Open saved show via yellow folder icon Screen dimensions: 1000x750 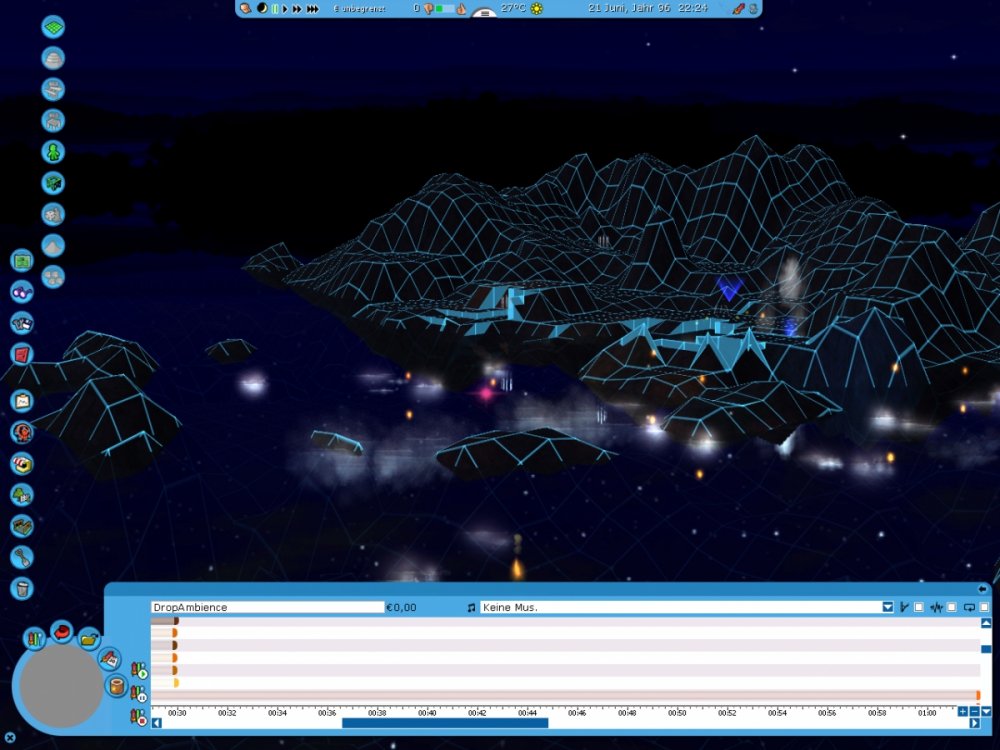[x=89, y=638]
